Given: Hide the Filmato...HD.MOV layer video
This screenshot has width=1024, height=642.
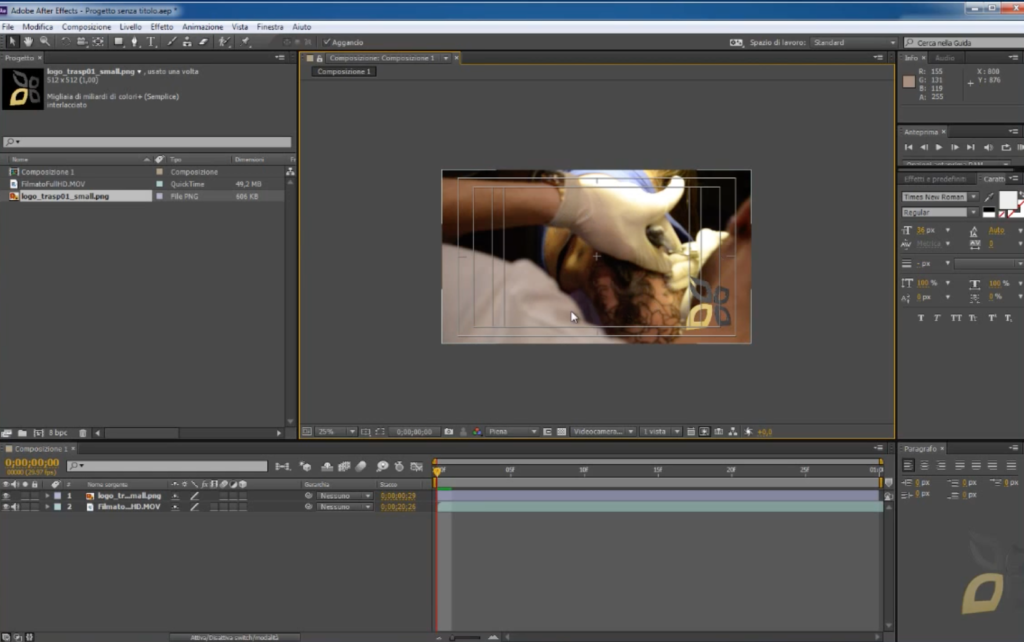Looking at the screenshot, I should coord(7,507).
